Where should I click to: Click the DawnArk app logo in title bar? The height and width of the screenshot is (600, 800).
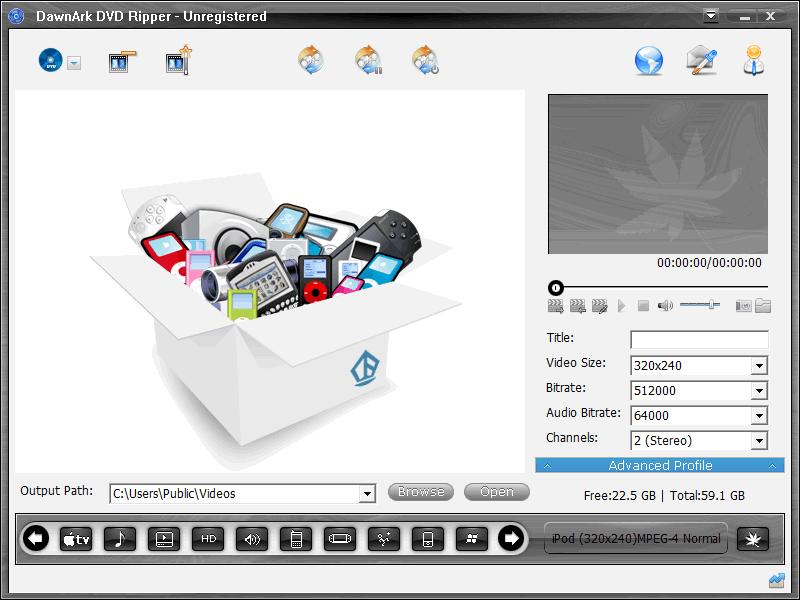coord(16,16)
